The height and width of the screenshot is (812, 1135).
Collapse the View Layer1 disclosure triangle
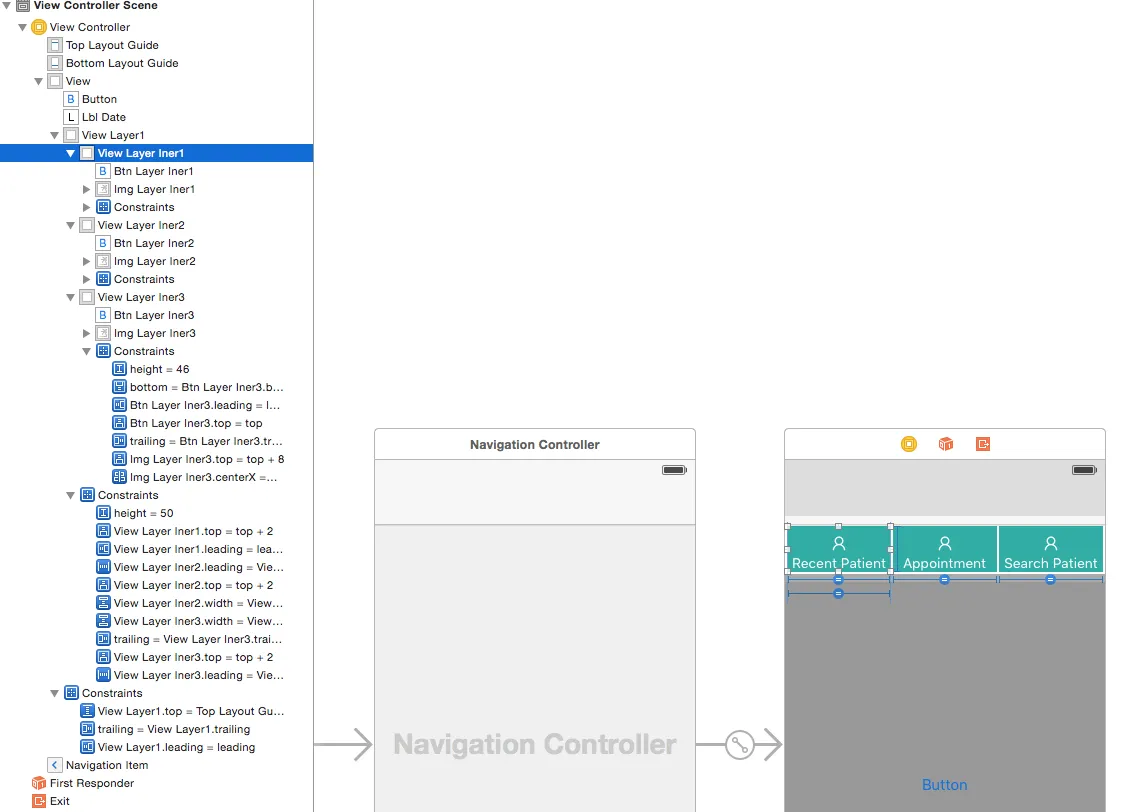54,135
